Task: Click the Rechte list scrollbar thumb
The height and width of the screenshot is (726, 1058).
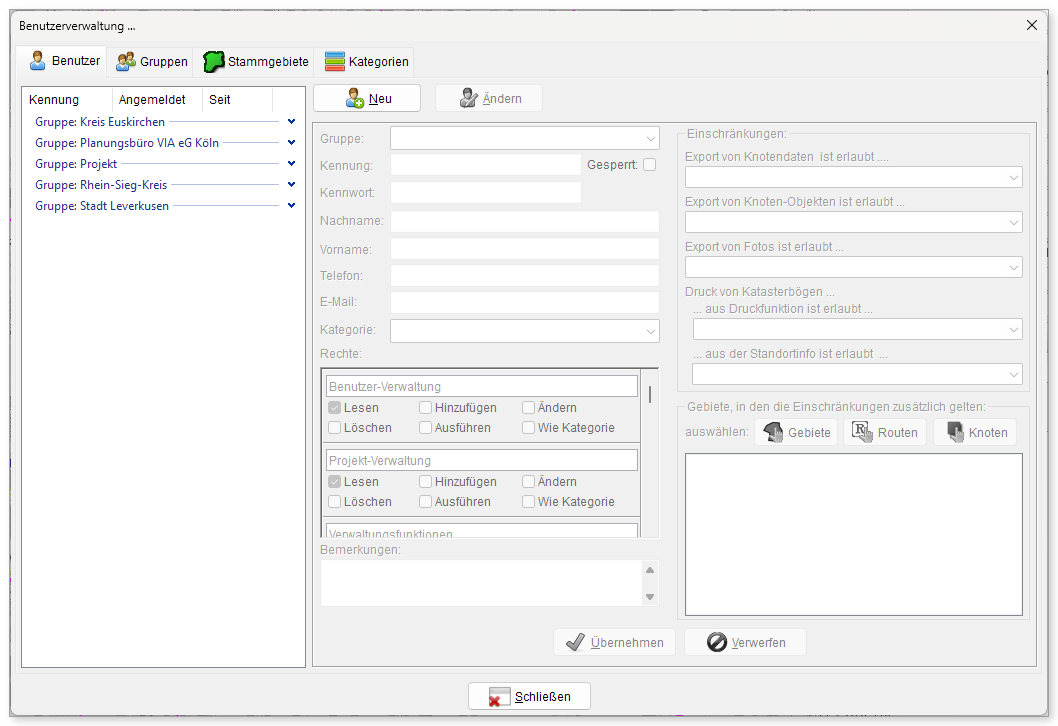Action: point(650,394)
